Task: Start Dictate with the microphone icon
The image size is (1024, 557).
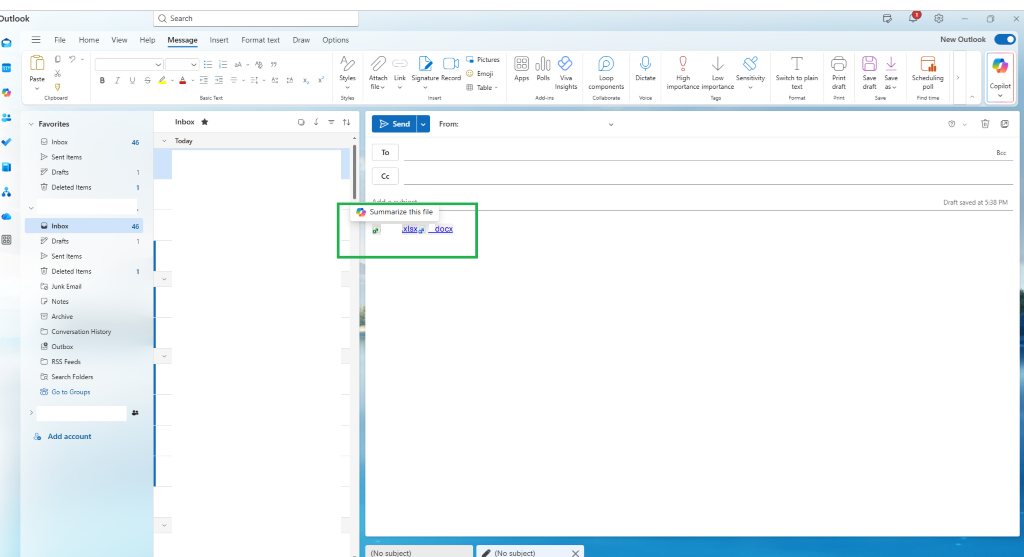Action: point(645,69)
